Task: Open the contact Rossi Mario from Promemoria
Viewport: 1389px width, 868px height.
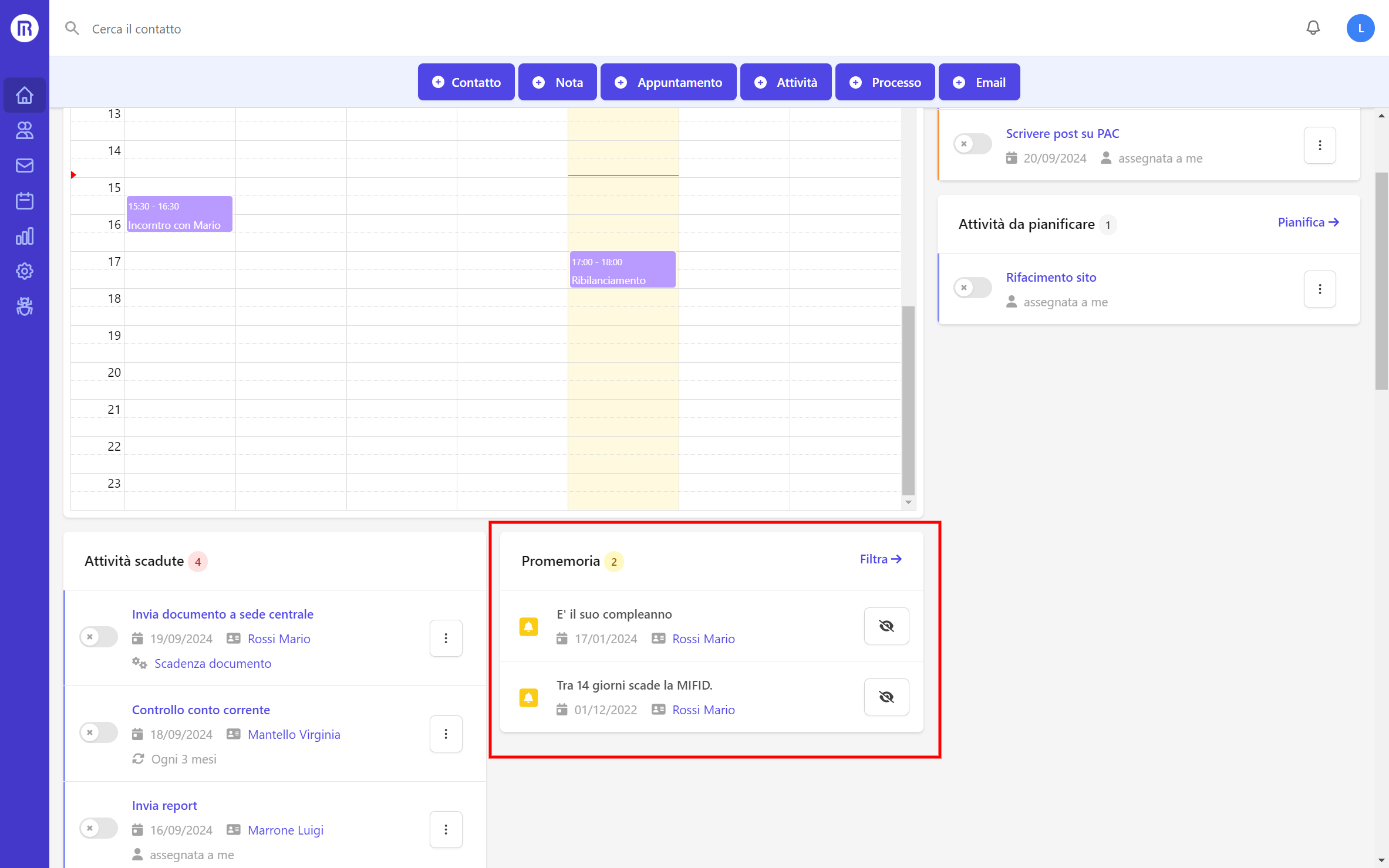Action: coord(703,639)
